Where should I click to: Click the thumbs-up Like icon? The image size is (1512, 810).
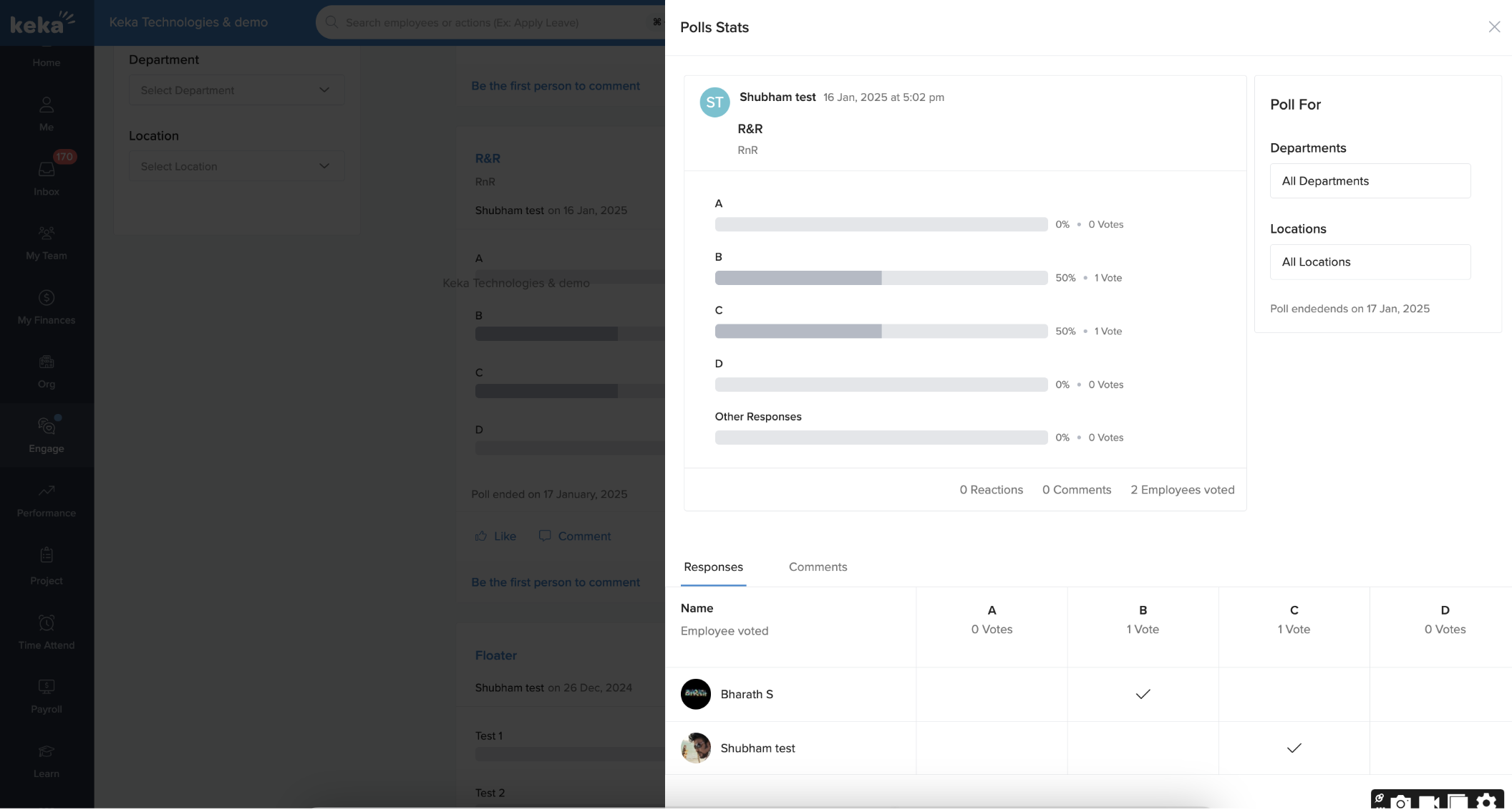pos(481,536)
